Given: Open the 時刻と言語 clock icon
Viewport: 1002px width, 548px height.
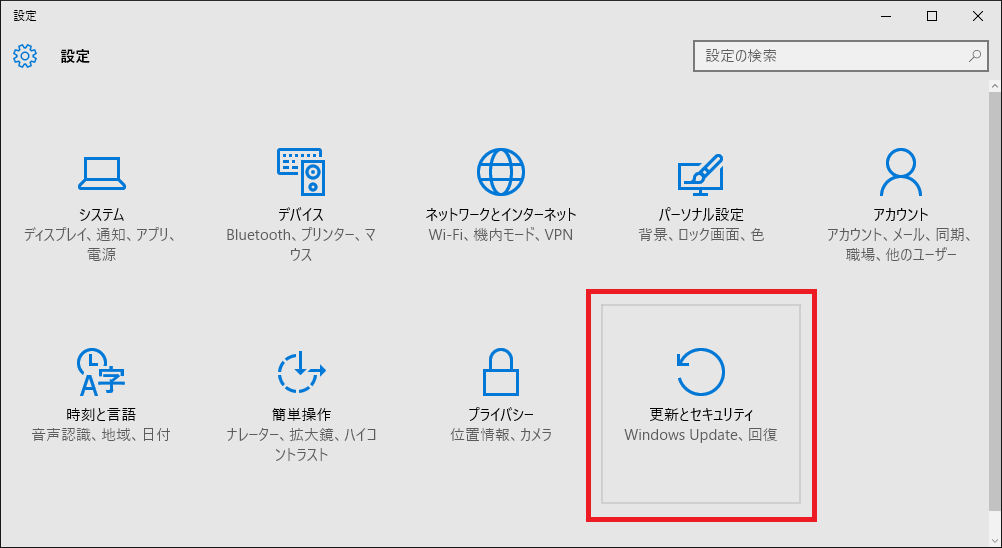Looking at the screenshot, I should (x=100, y=373).
